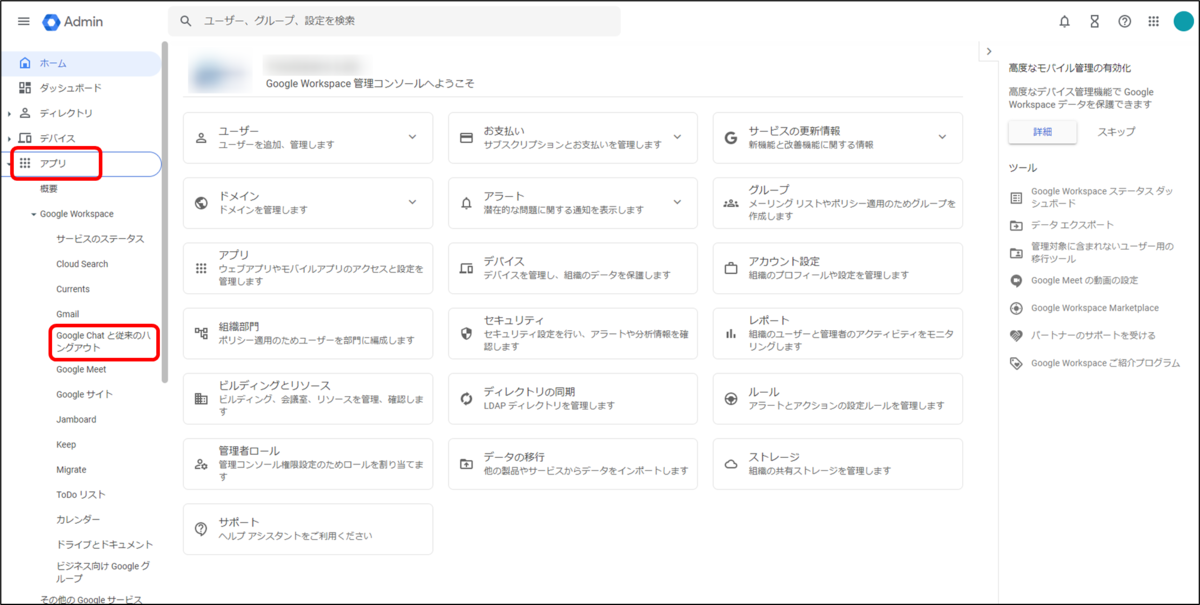Open 概要 under アプリ
Viewport: 1200px width, 605px height.
tap(49, 189)
